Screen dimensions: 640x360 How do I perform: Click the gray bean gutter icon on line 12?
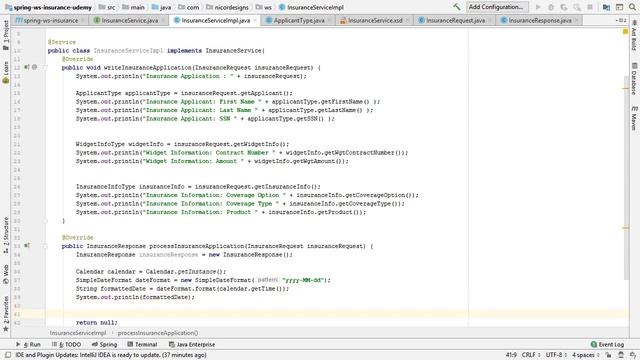[35, 67]
